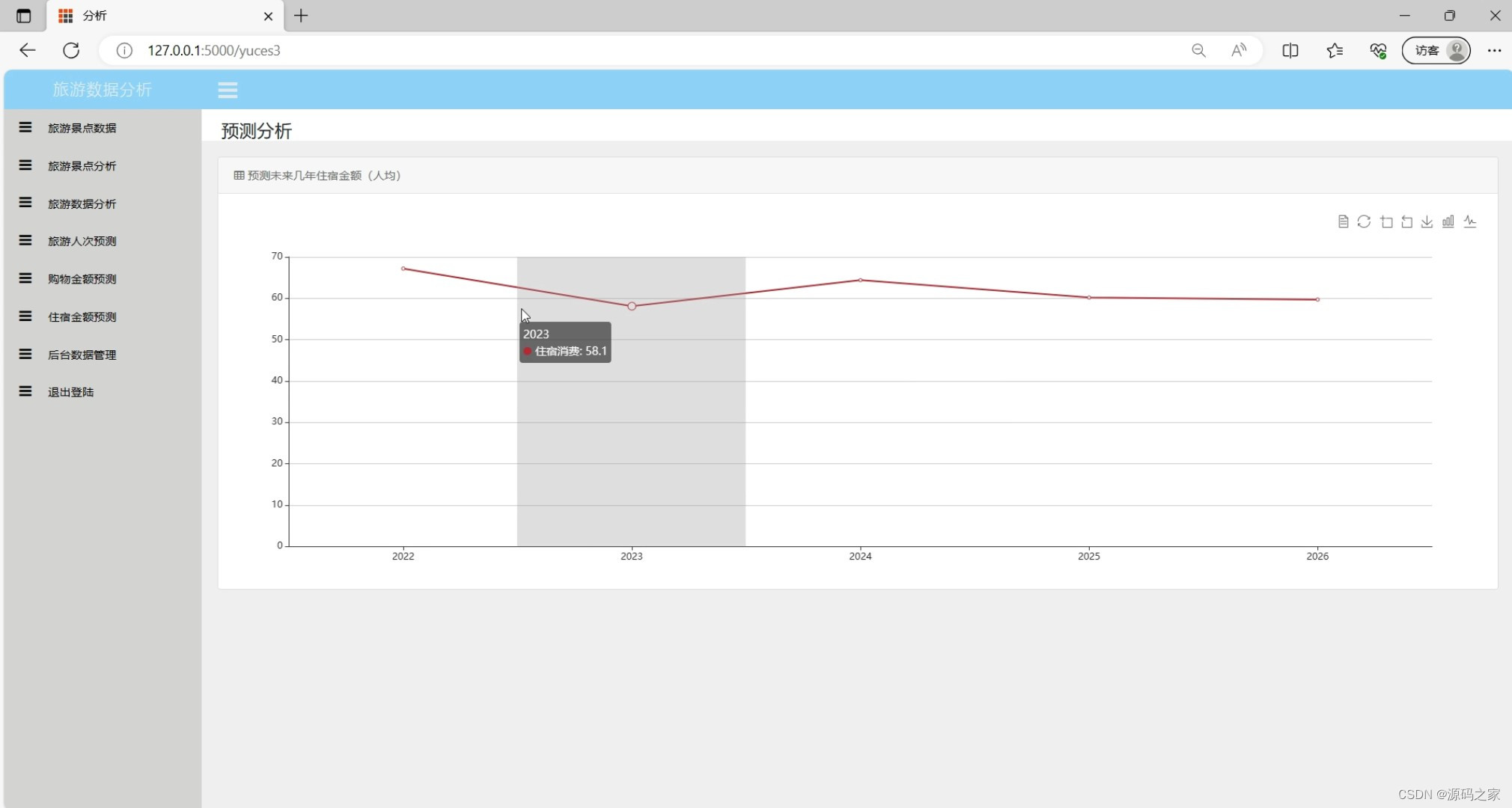
Task: Open 后台数据管理 in the sidebar
Action: pos(82,355)
